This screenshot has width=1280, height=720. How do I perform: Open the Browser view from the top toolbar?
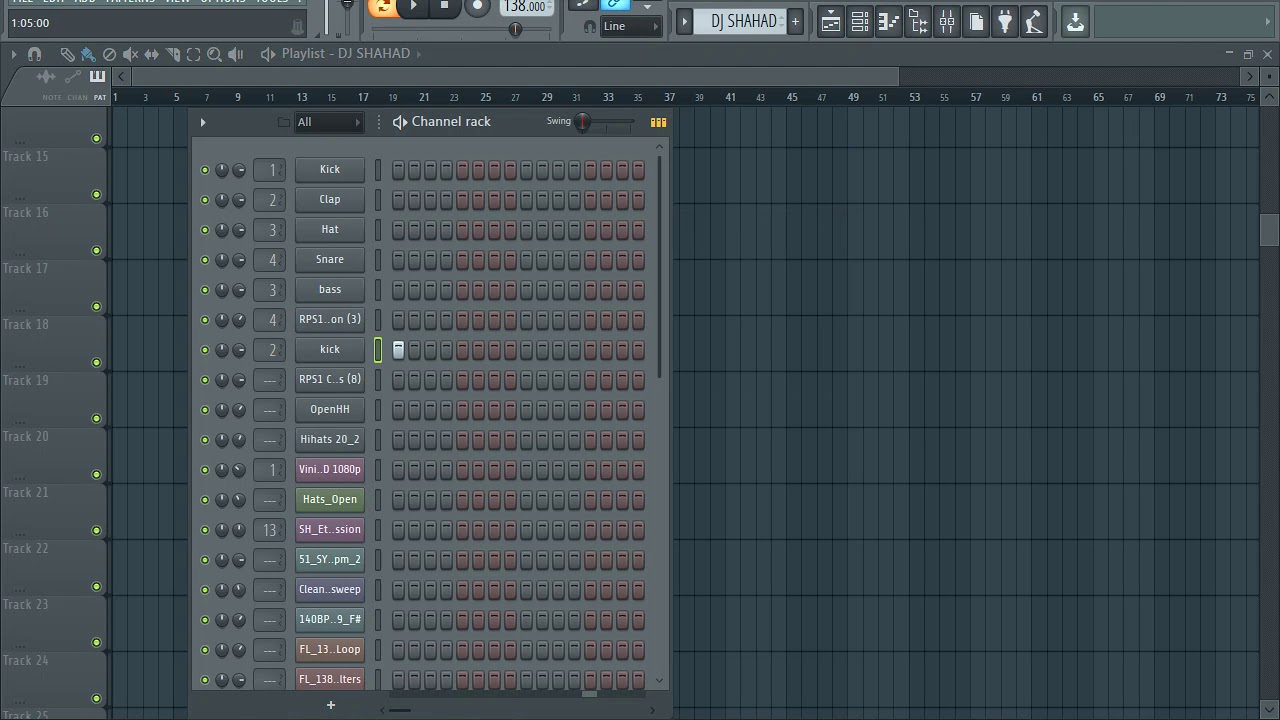coord(917,21)
